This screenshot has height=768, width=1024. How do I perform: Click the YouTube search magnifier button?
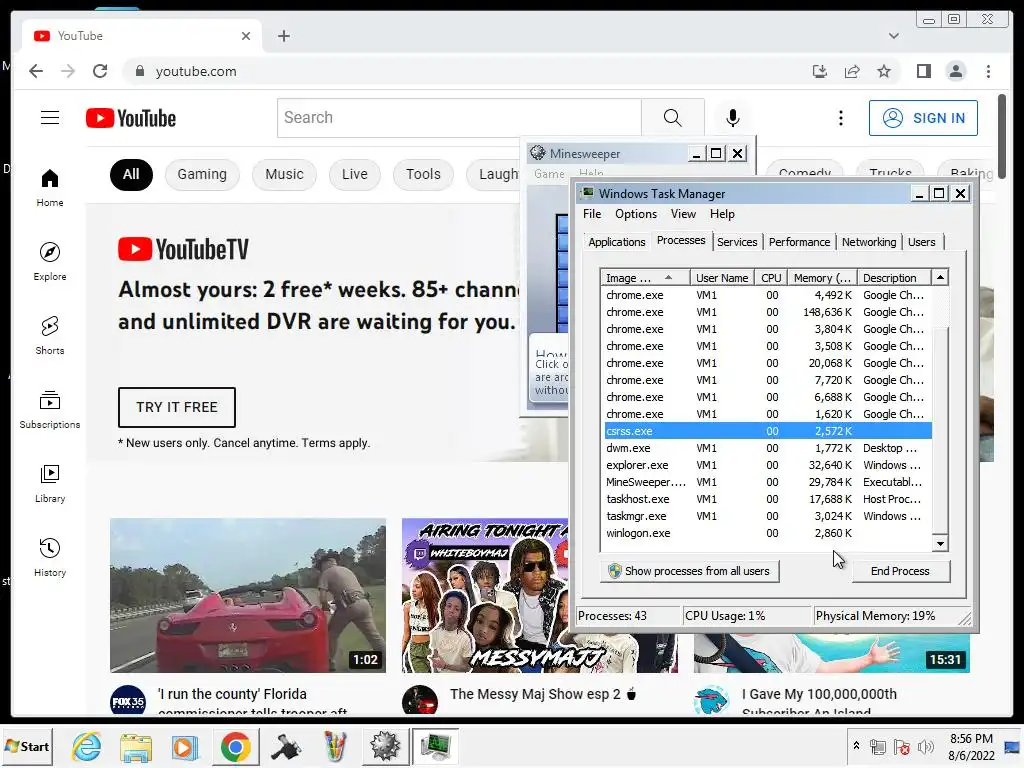[x=673, y=118]
